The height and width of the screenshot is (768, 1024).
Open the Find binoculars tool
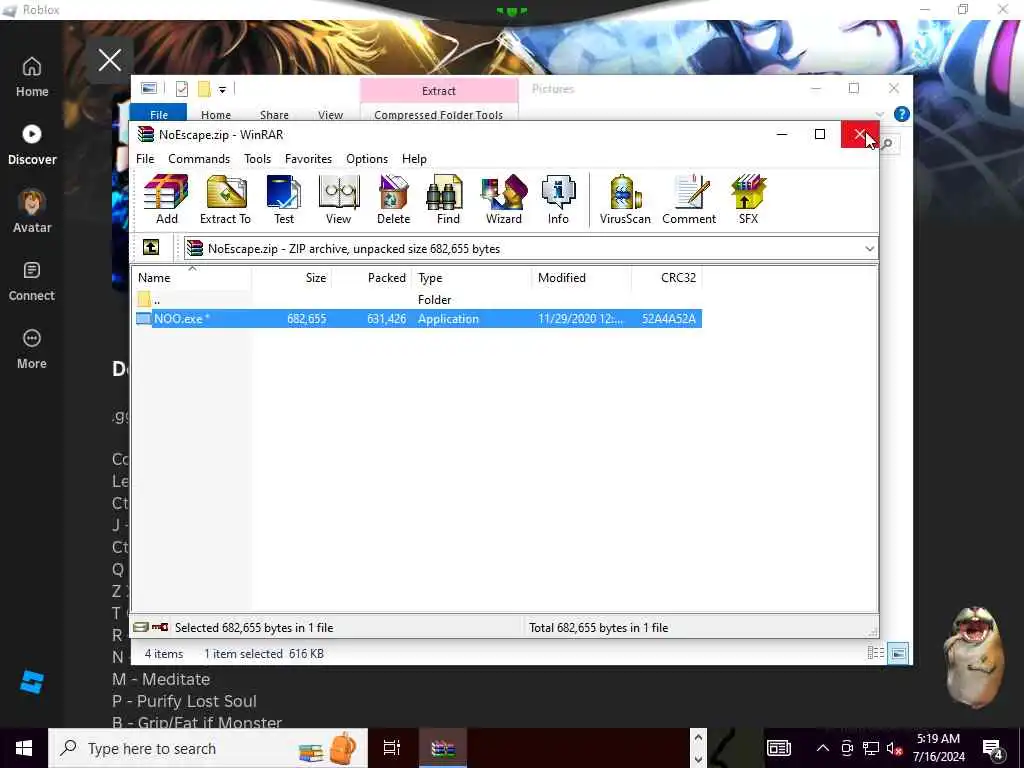pyautogui.click(x=448, y=199)
